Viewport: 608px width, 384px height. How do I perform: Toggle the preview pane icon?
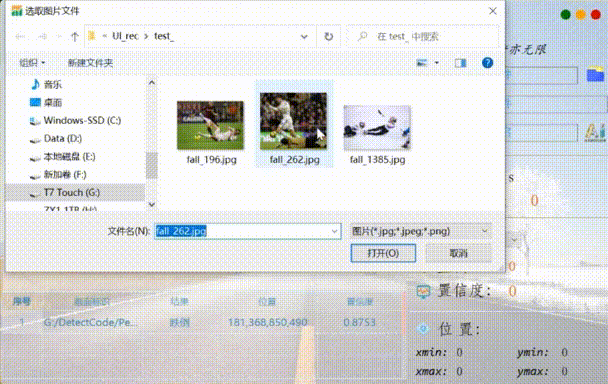pyautogui.click(x=460, y=62)
